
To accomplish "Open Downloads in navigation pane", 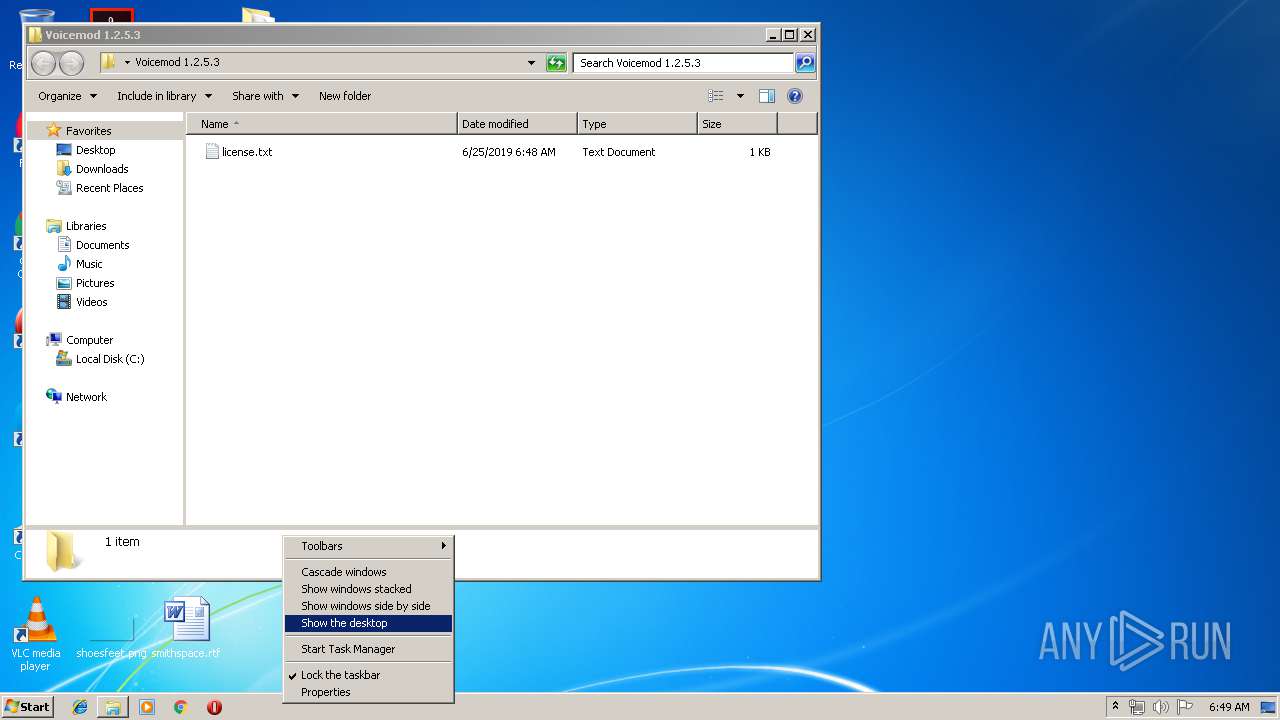I will click(x=102, y=169).
